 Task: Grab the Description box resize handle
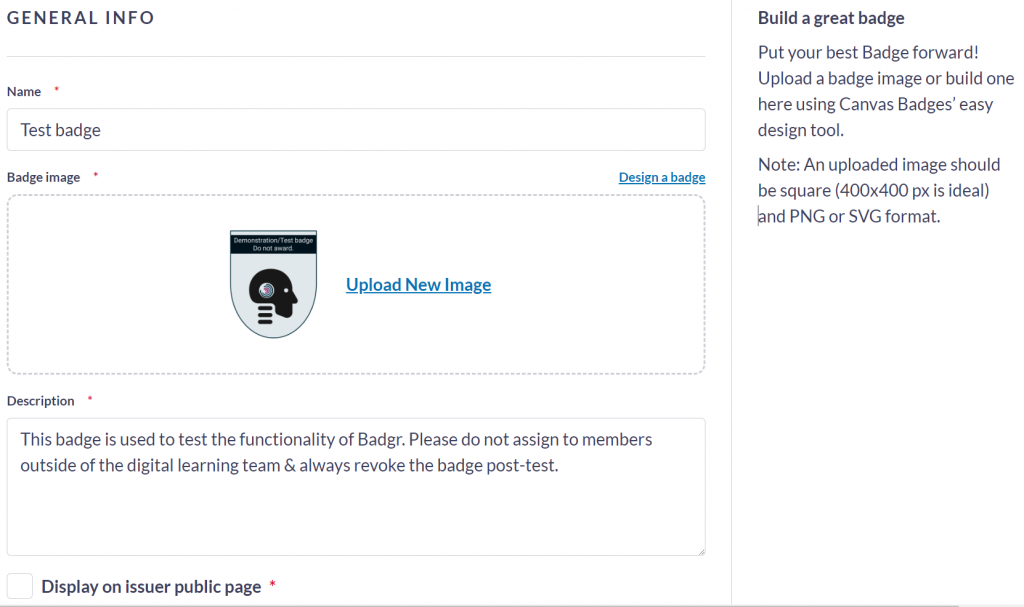tap(701, 551)
